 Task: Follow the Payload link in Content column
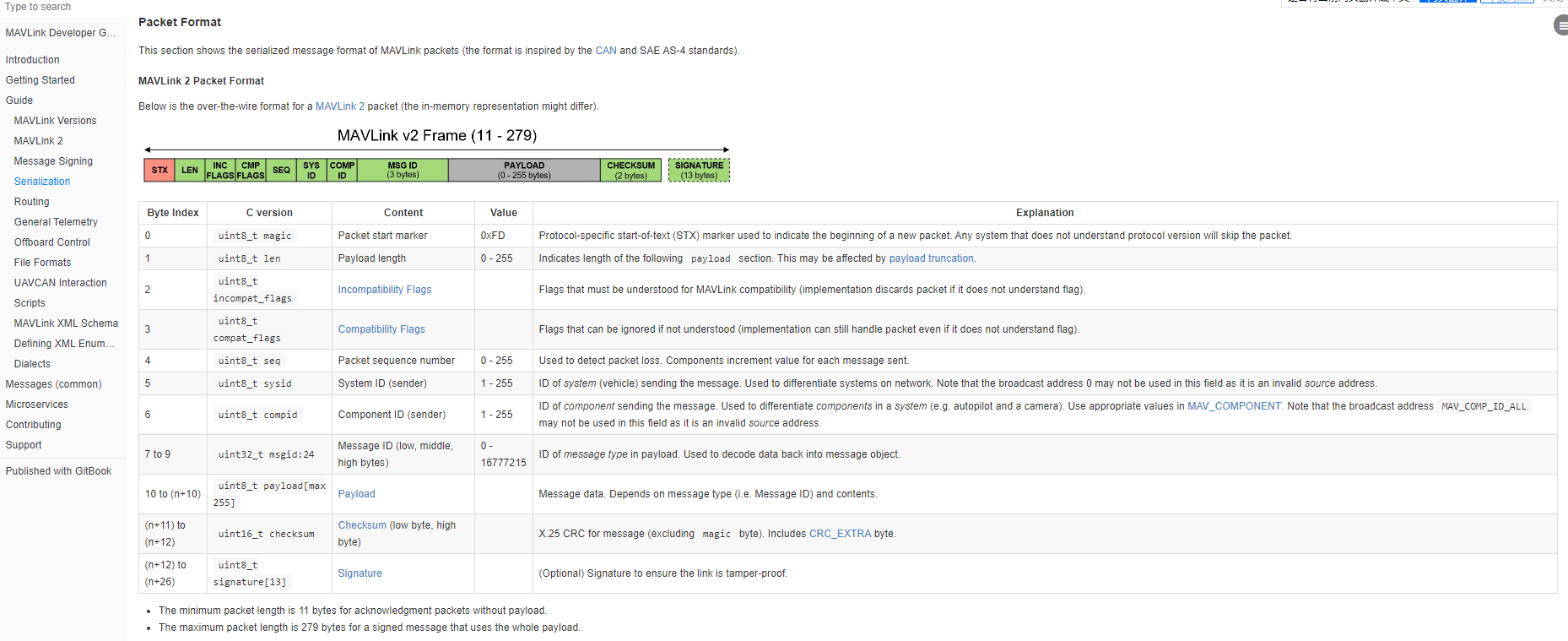[357, 494]
